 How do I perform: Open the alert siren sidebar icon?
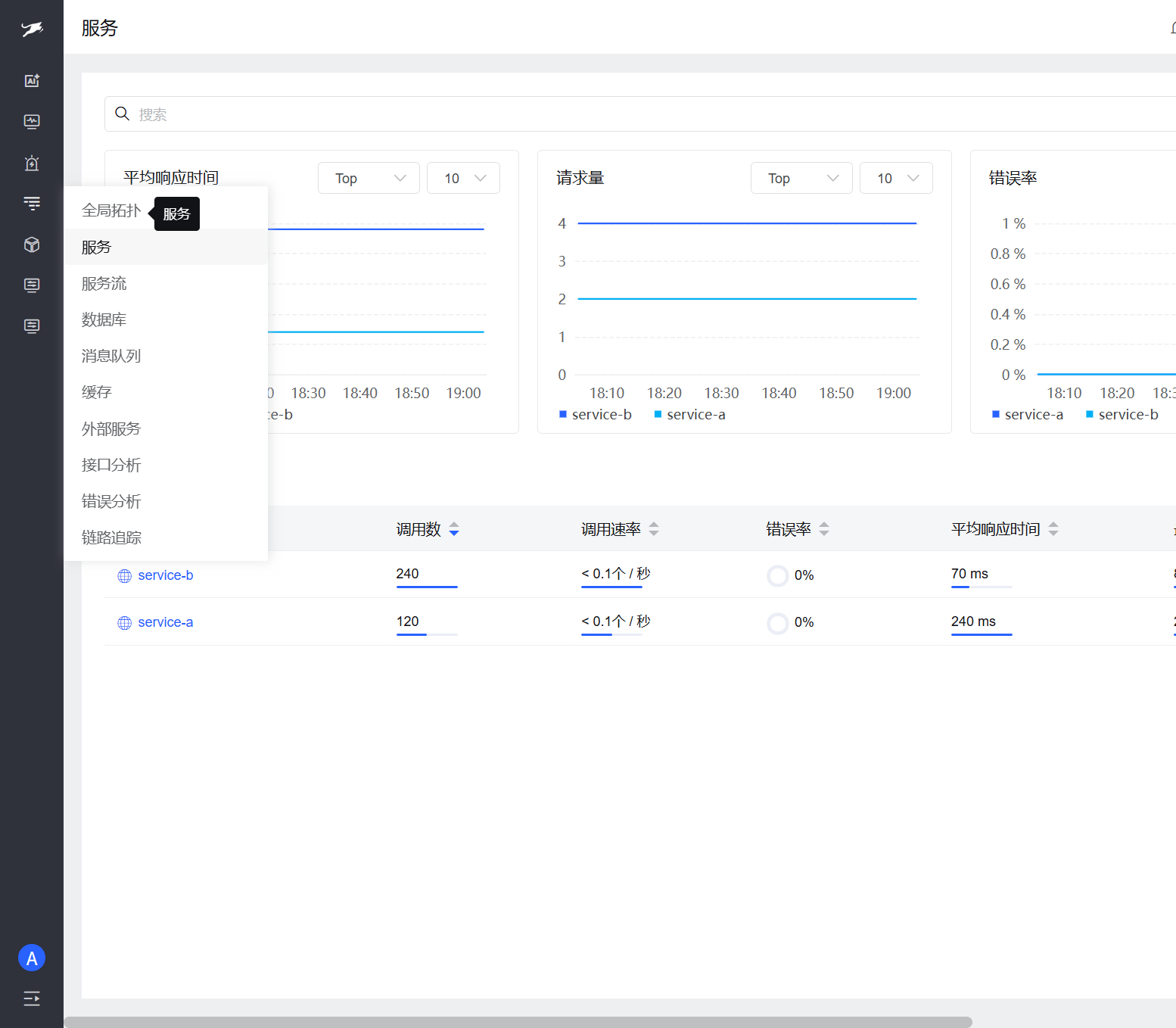pos(32,163)
